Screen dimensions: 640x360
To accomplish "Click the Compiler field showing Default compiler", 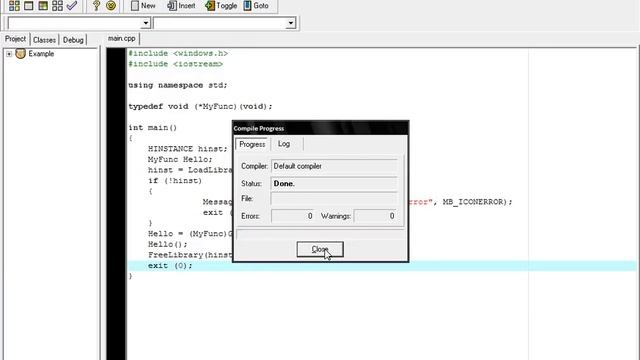I will point(334,166).
